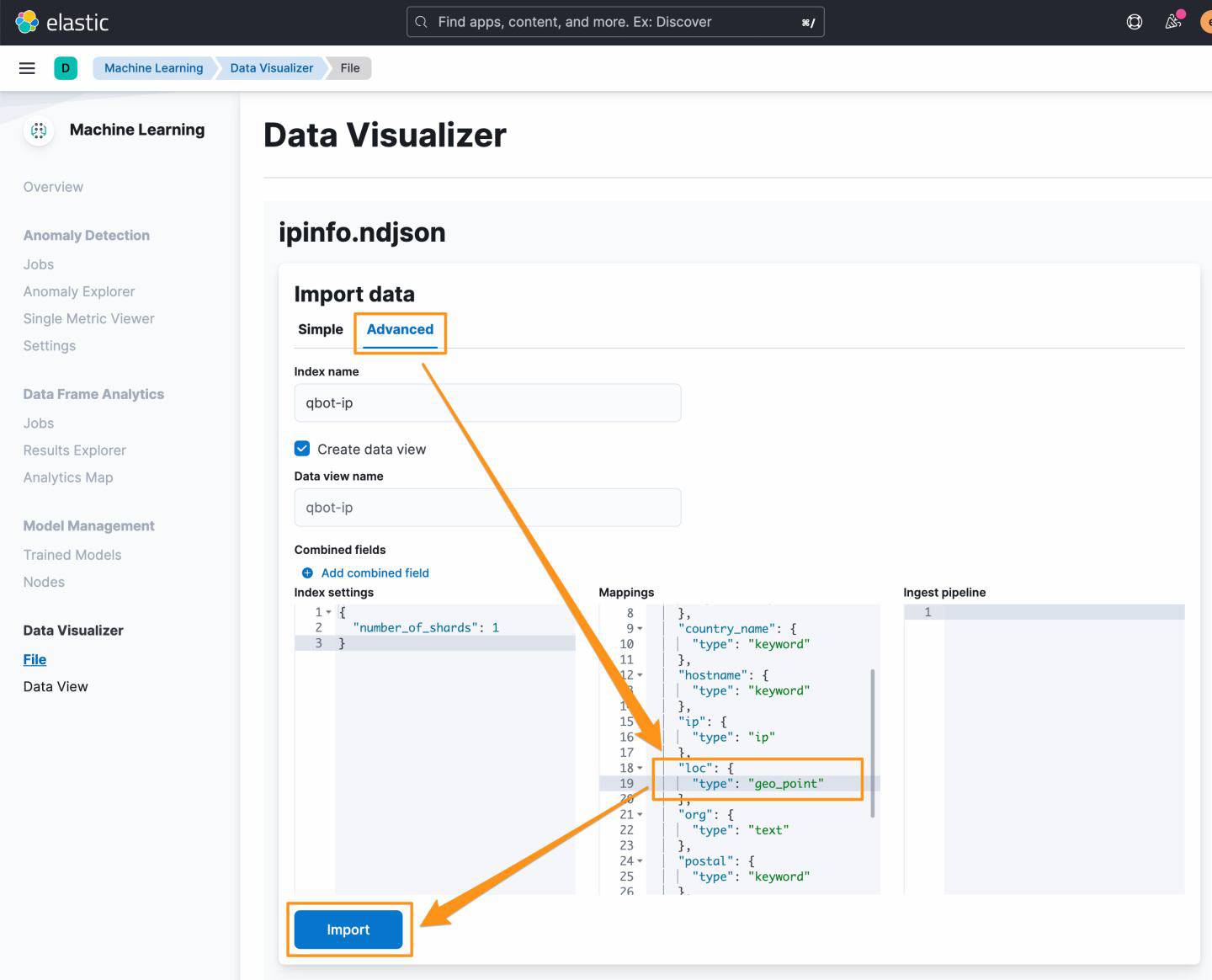Image resolution: width=1212 pixels, height=980 pixels.
Task: Go to Data Visualizer breadcrumb
Action: pos(271,68)
